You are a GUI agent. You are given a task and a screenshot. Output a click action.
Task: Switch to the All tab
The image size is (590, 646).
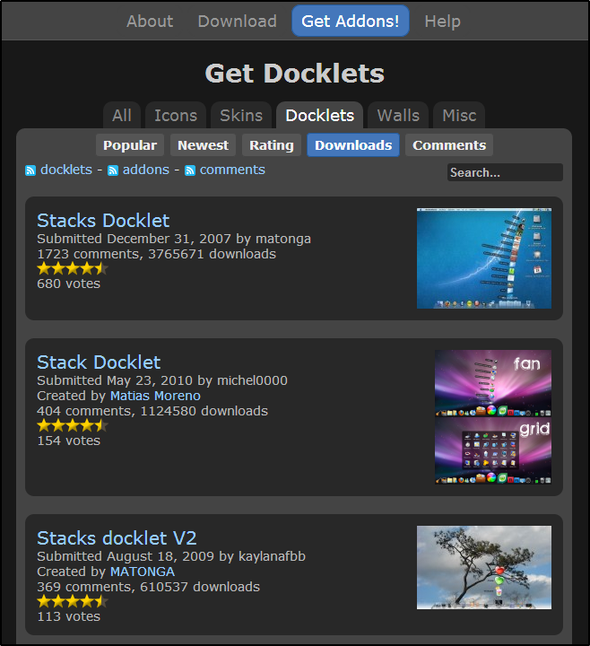pyautogui.click(x=122, y=115)
